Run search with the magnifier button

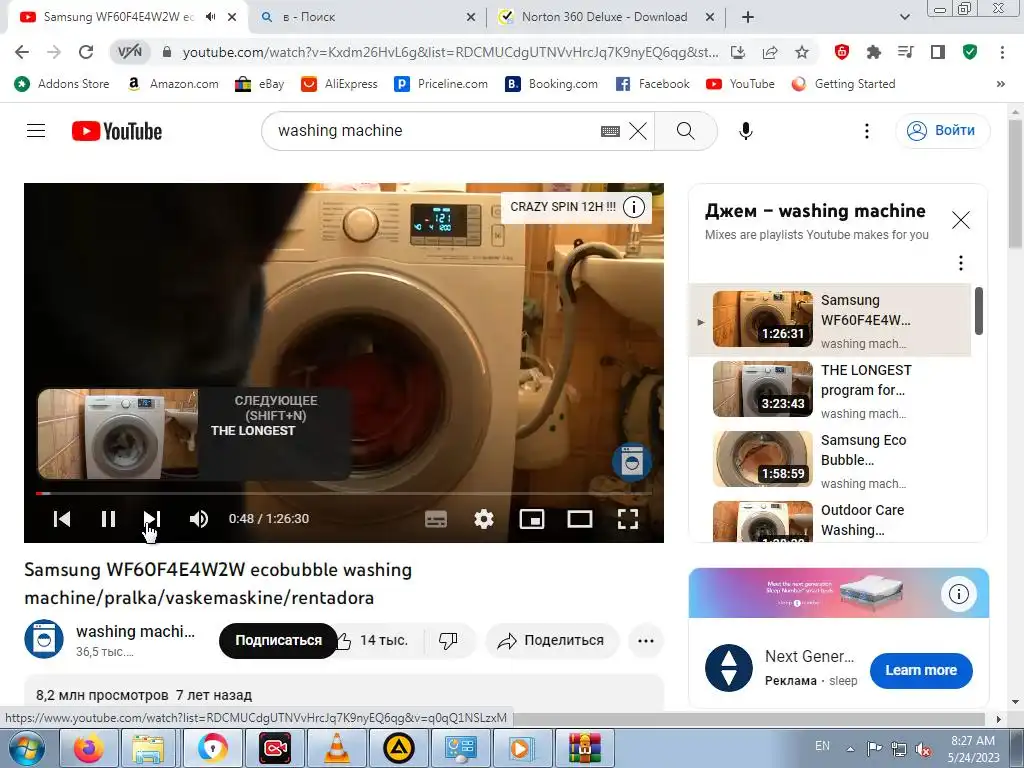tap(686, 131)
